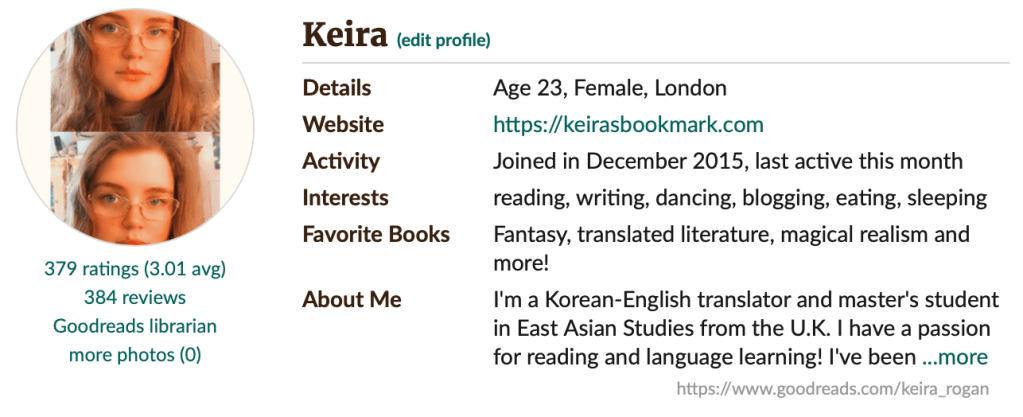Click the Favorite Books row label
This screenshot has height=417, width=1023.
(376, 235)
